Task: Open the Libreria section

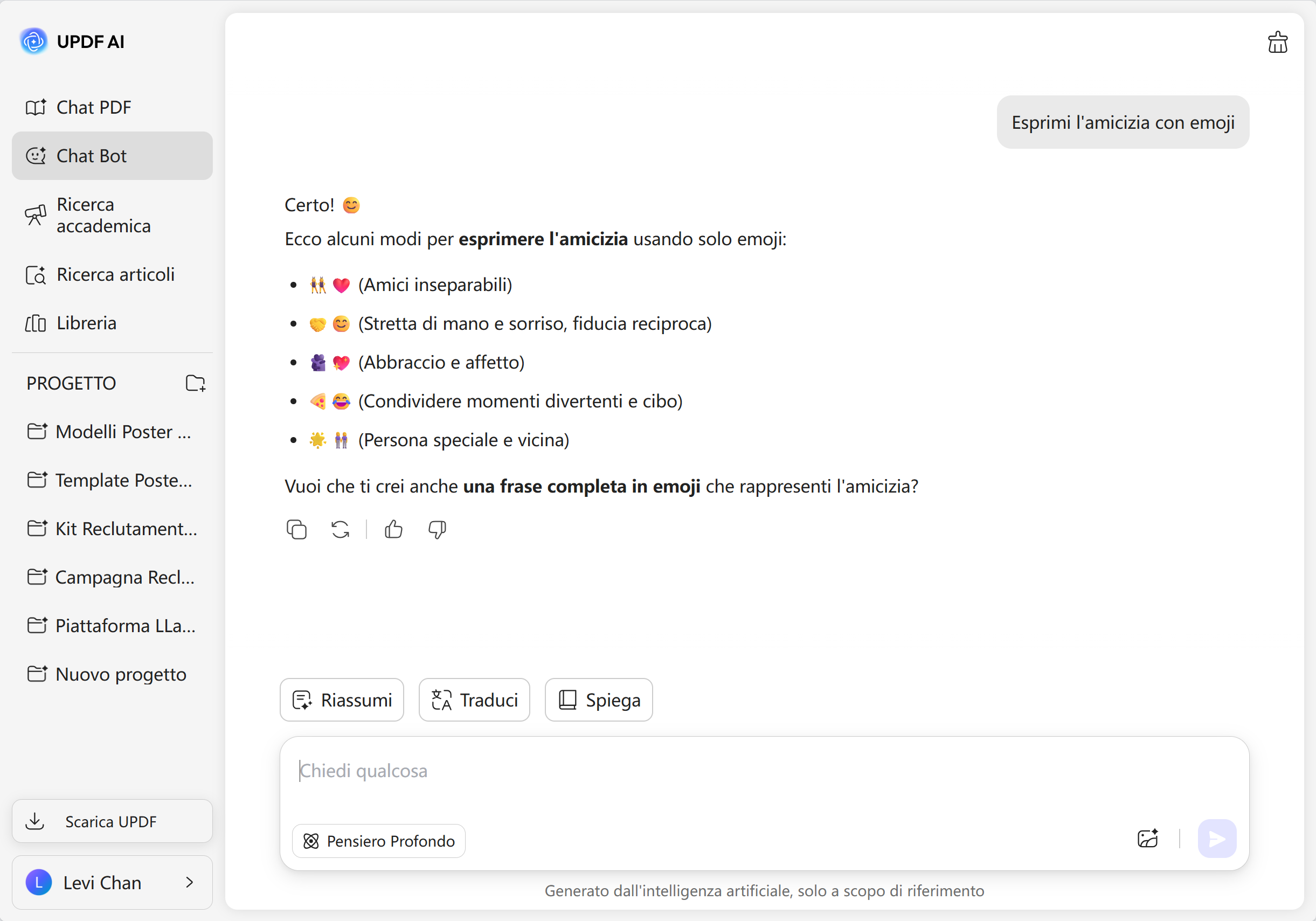Action: [x=87, y=323]
